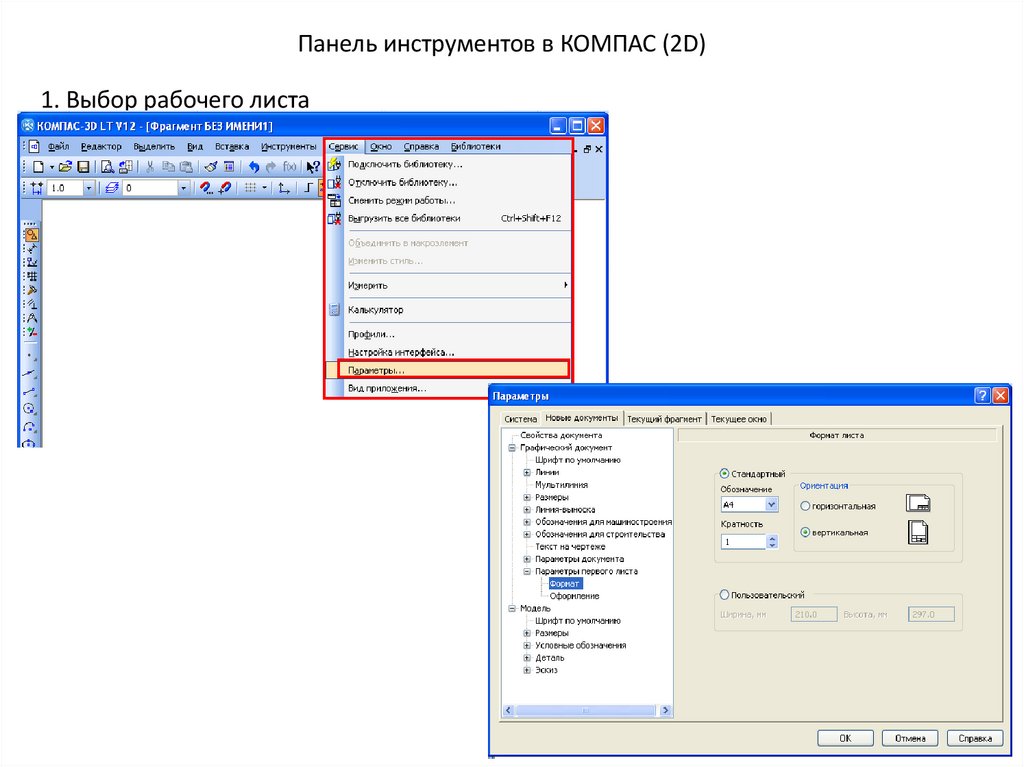Open the Измерить submenu

point(447,286)
